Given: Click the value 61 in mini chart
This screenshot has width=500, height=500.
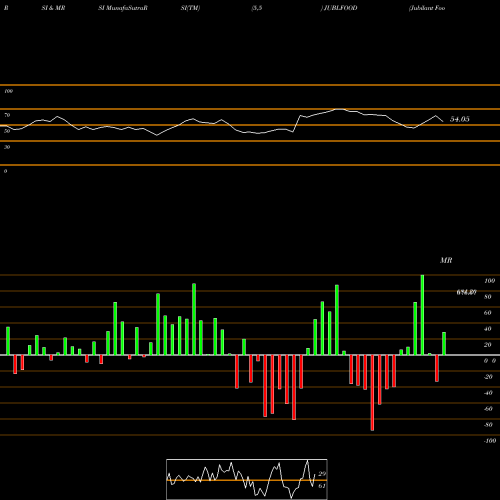Looking at the screenshot, I should point(322,486).
